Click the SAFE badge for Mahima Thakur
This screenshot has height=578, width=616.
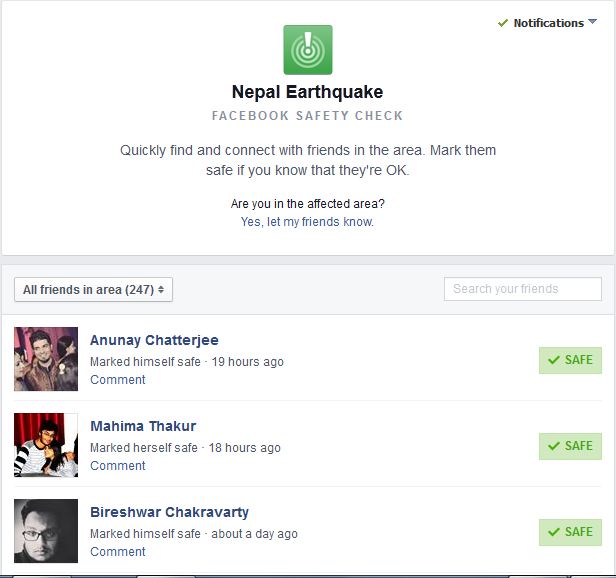click(570, 446)
